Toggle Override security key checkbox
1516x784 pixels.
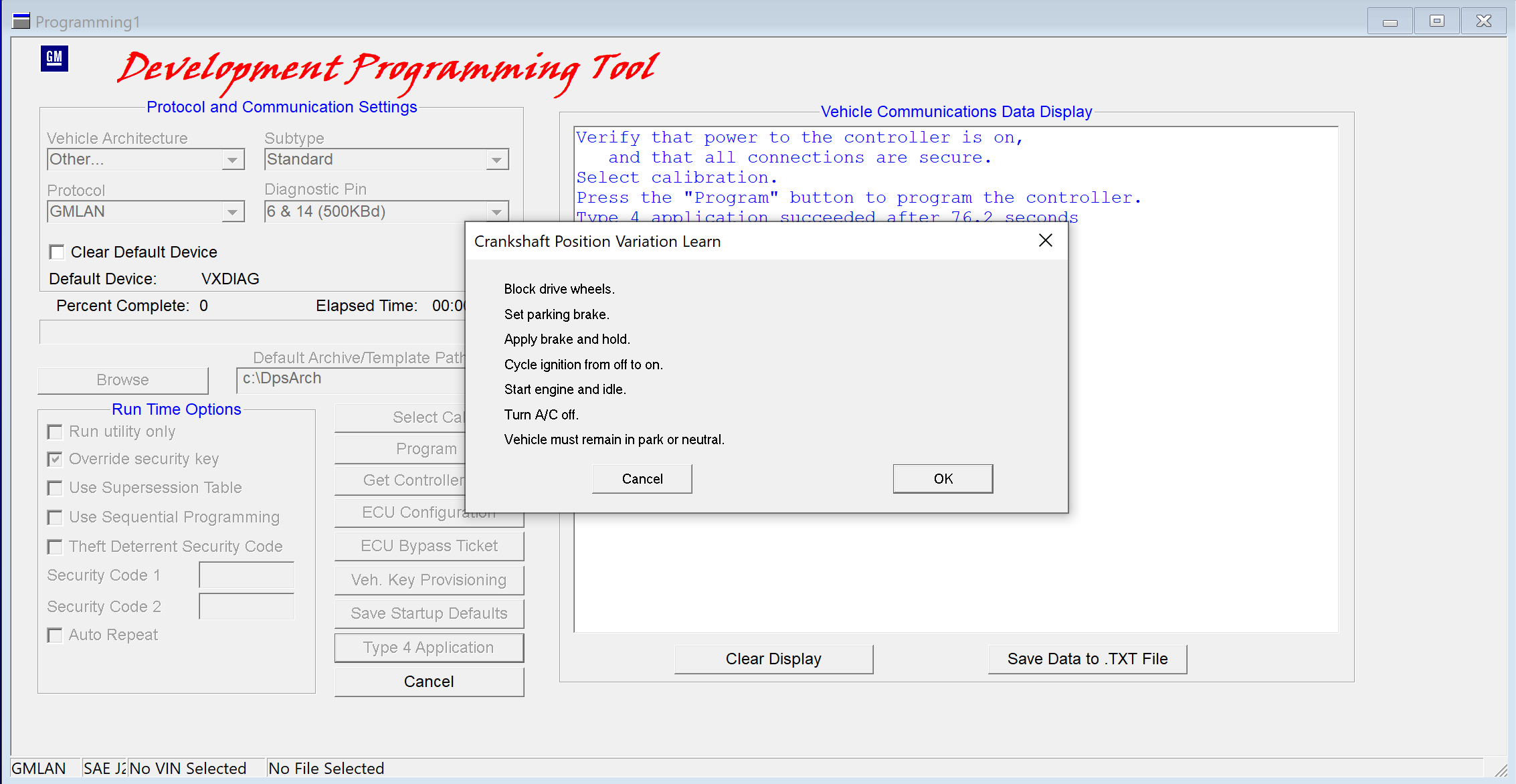(x=55, y=460)
